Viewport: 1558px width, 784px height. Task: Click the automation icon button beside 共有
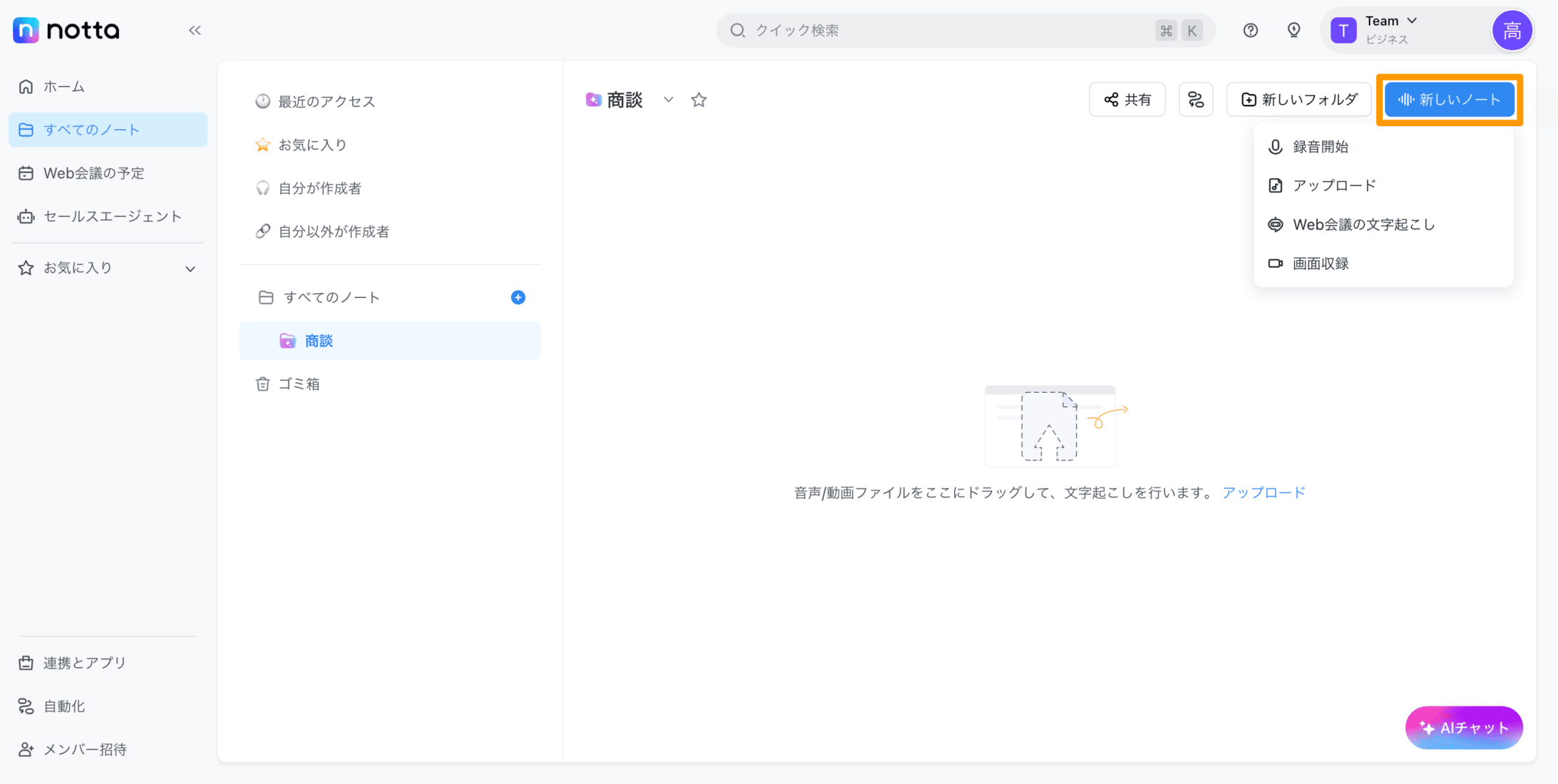(x=1196, y=100)
